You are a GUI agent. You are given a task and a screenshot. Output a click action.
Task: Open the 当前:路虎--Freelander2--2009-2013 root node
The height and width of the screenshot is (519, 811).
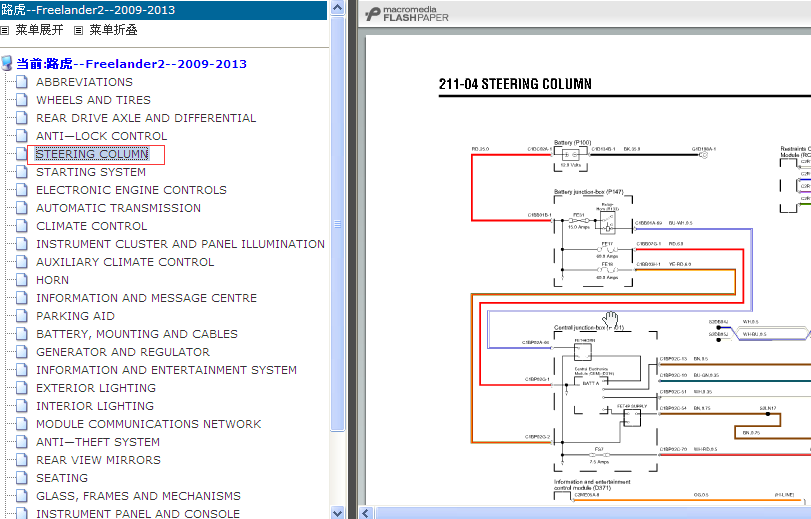click(131, 64)
